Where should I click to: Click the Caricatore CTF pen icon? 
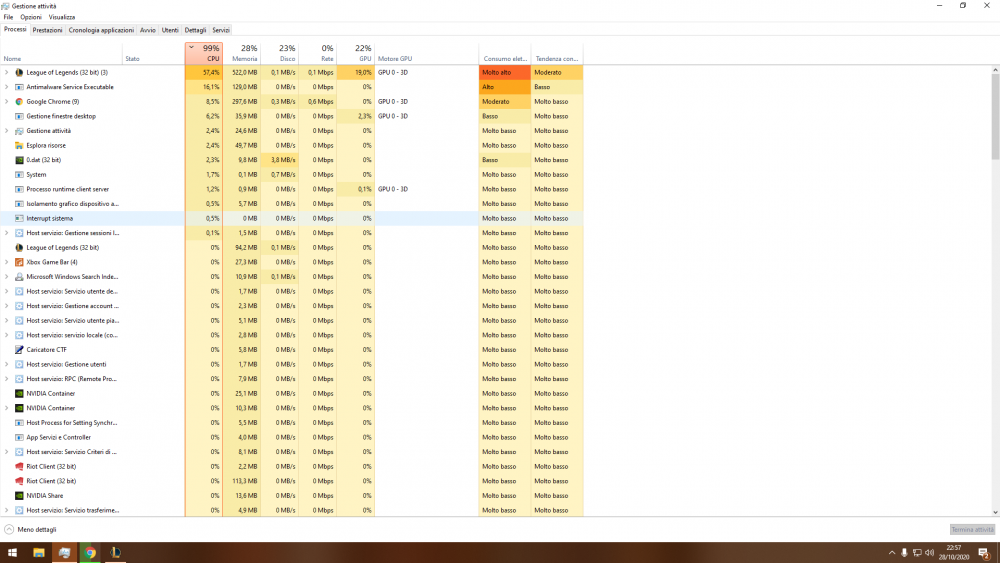[19, 350]
